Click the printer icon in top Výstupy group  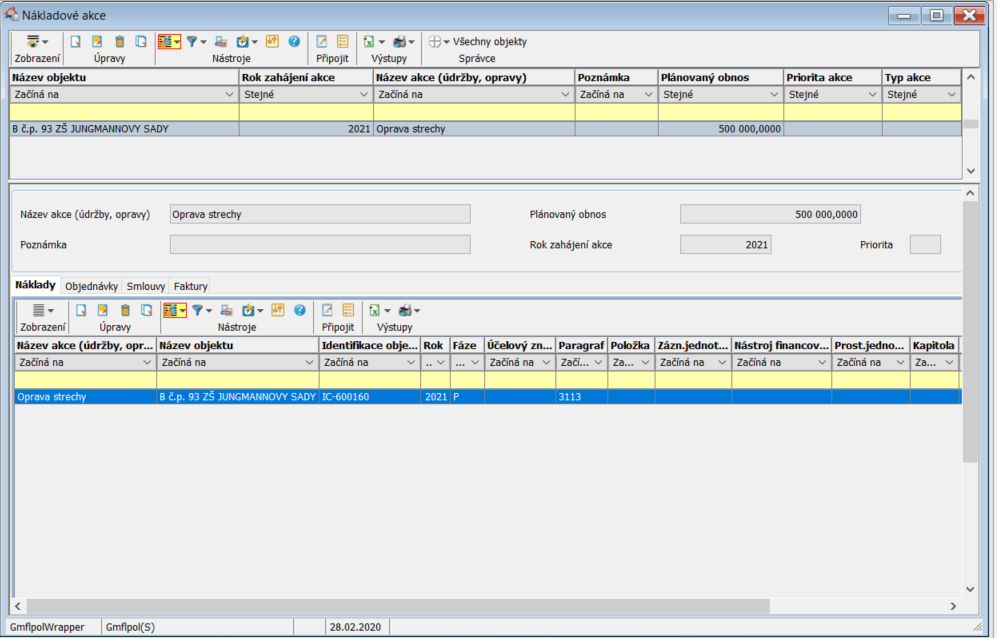(400, 42)
